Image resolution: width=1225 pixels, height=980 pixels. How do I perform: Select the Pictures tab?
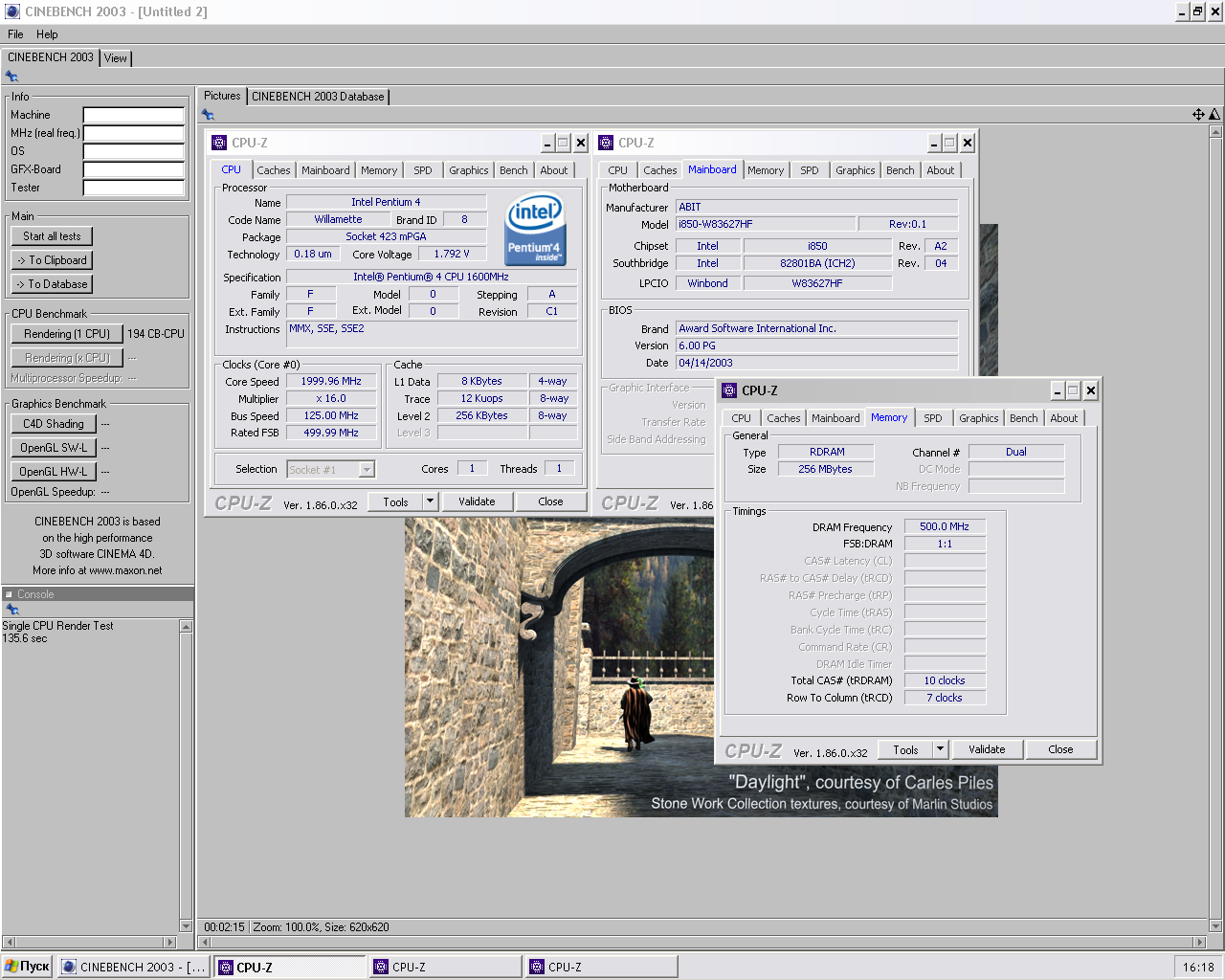click(x=222, y=96)
